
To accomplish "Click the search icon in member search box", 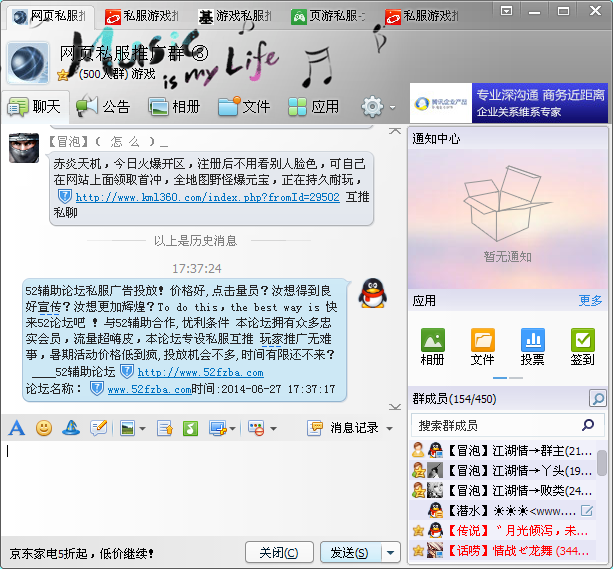I will (x=588, y=425).
